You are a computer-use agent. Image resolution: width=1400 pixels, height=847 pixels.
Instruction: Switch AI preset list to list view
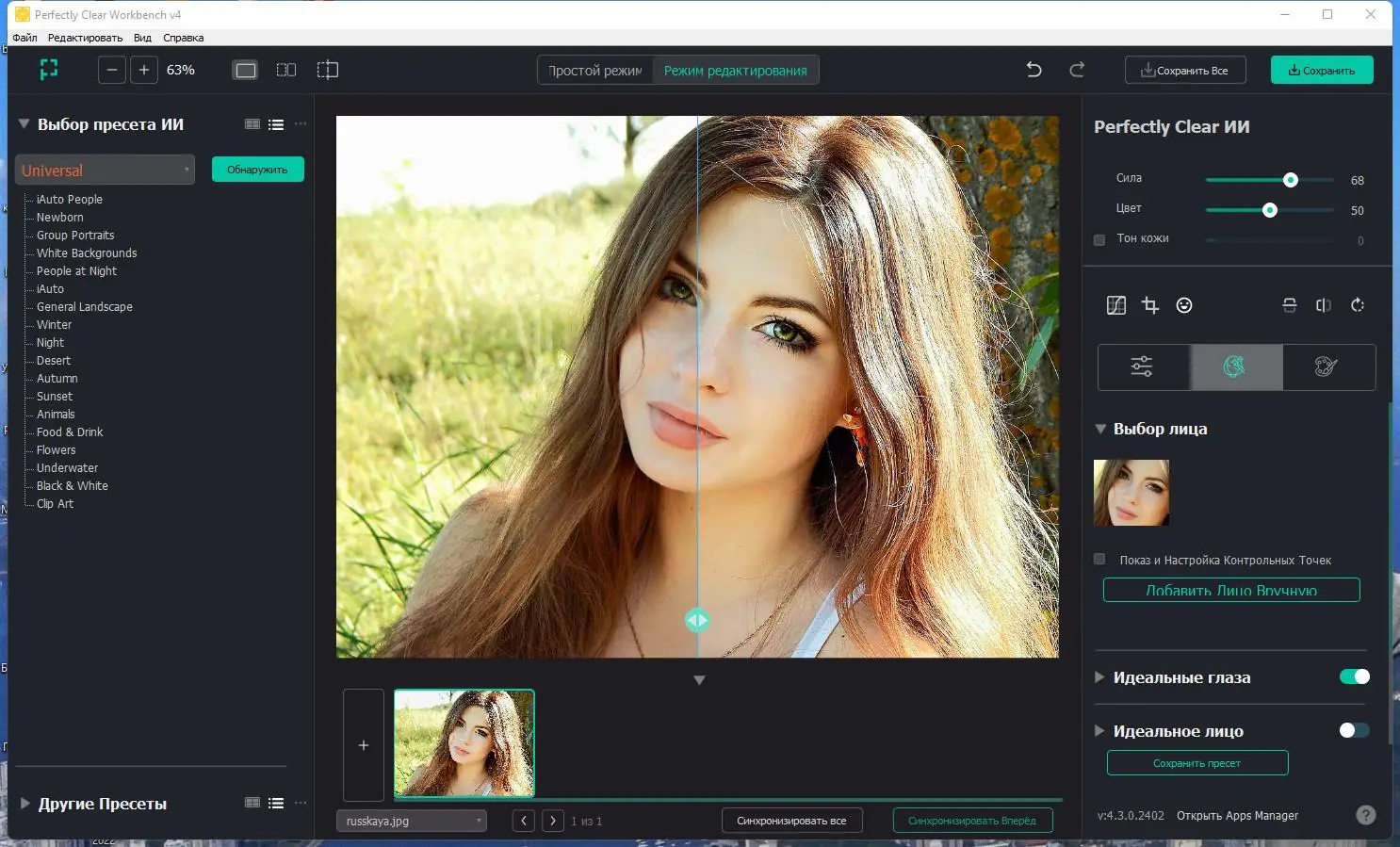coord(276,124)
